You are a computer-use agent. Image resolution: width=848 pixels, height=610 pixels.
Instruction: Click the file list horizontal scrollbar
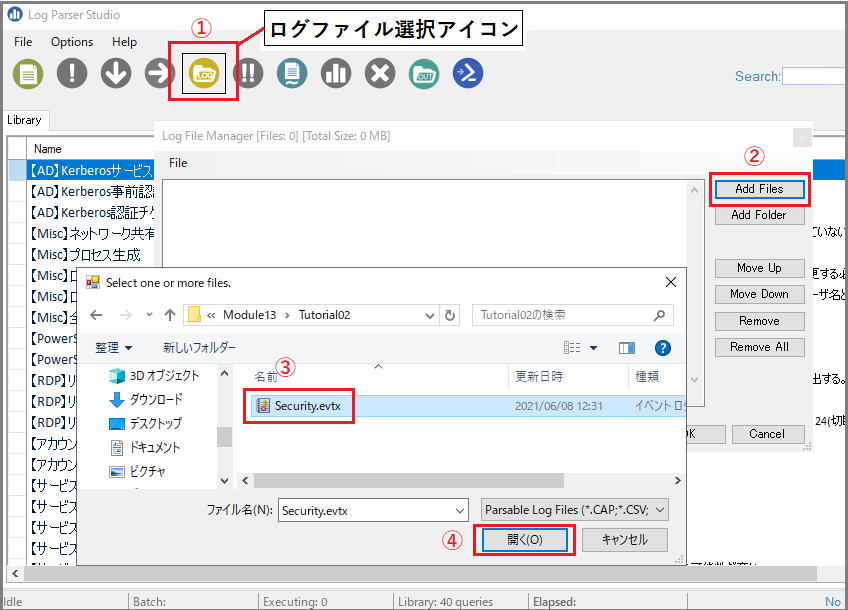408,480
